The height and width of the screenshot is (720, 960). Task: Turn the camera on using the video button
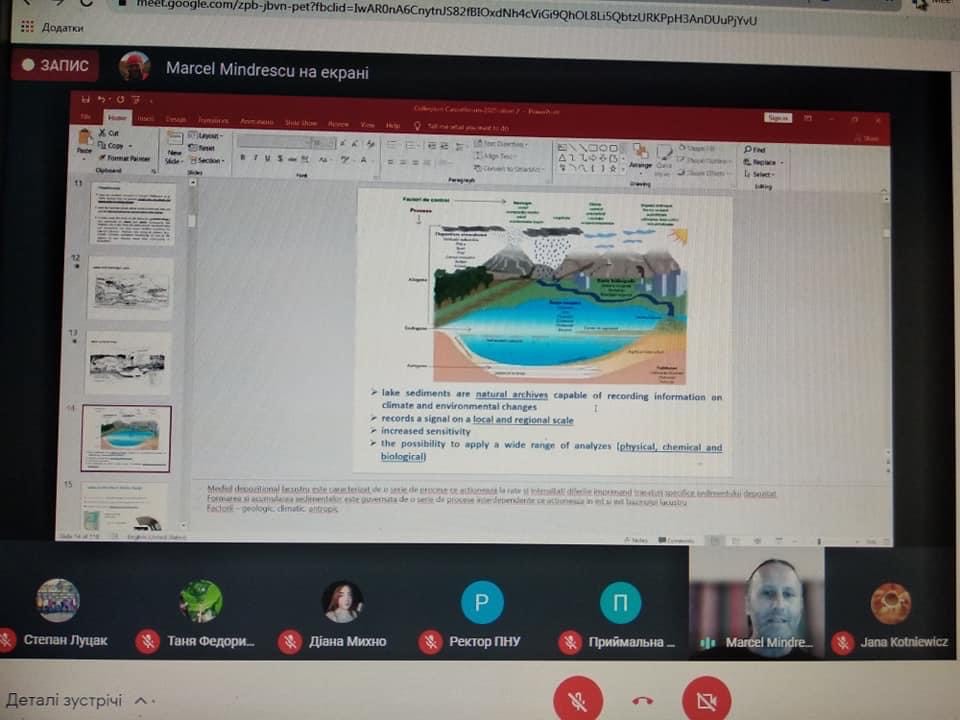point(706,701)
